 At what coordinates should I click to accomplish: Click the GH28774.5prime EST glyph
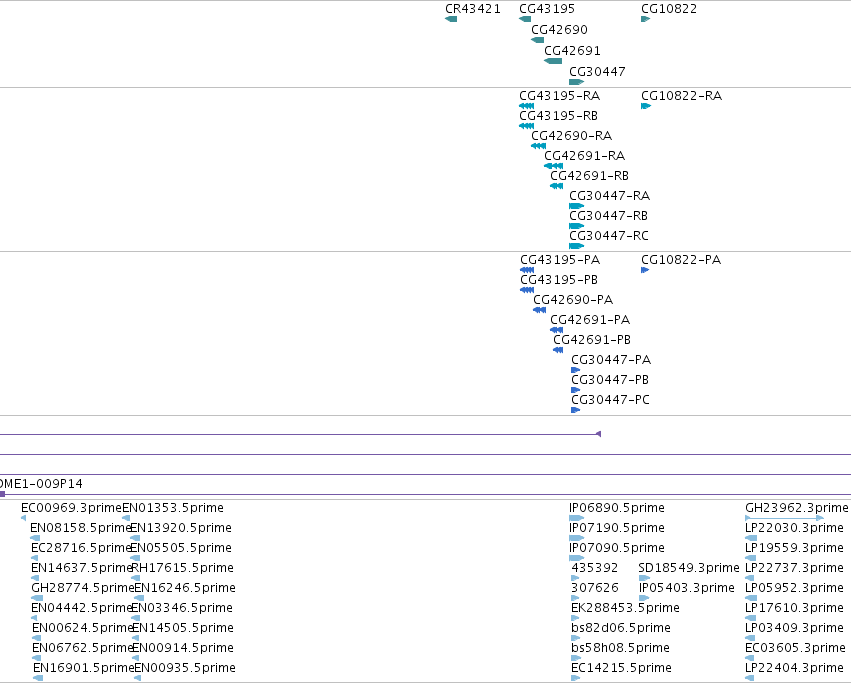coord(37,598)
